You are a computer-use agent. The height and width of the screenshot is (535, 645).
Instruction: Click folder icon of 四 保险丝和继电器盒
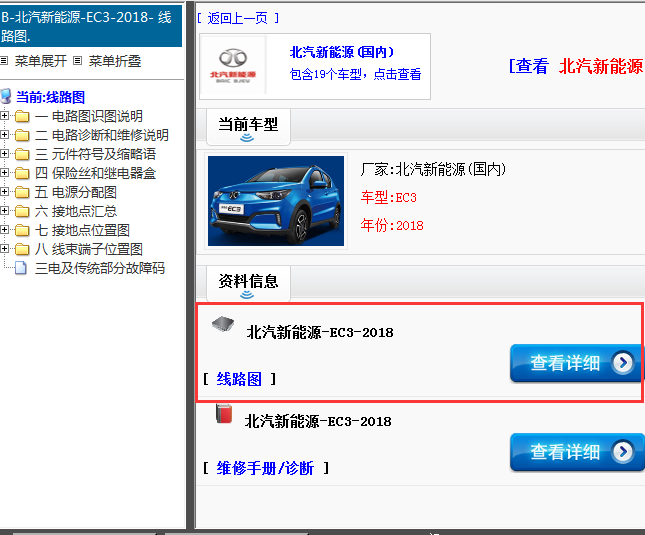pyautogui.click(x=22, y=173)
